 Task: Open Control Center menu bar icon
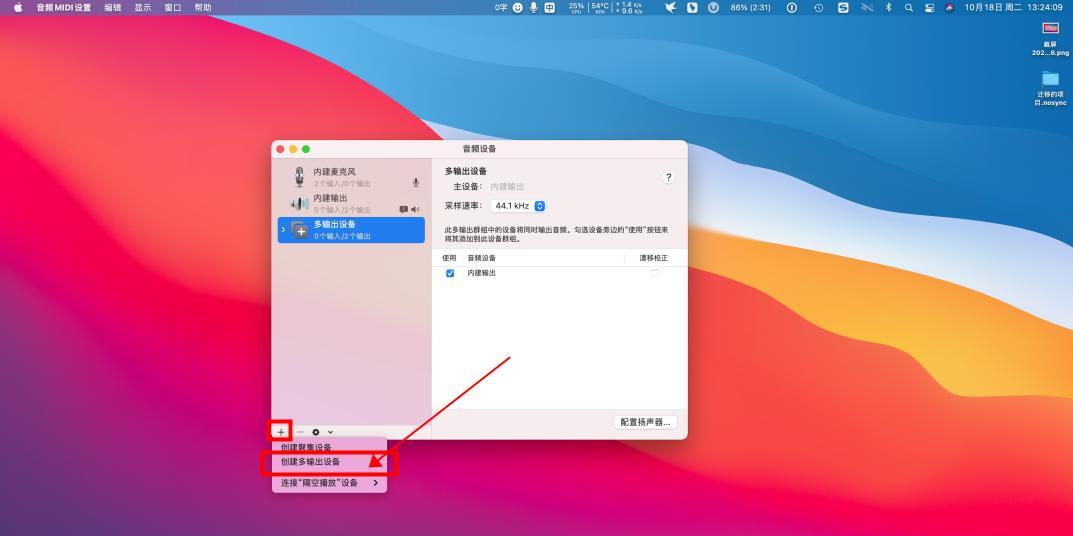tap(929, 8)
